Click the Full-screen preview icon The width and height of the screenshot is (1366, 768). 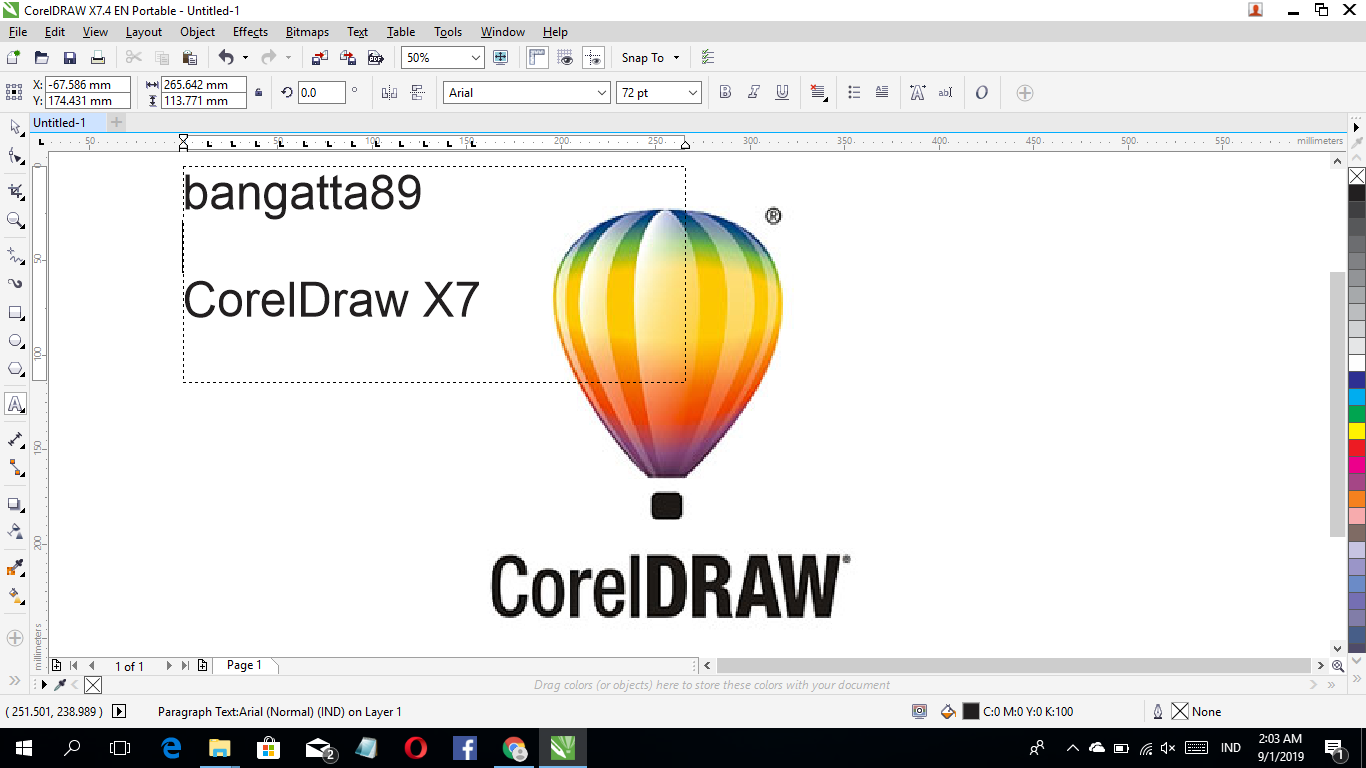(502, 58)
